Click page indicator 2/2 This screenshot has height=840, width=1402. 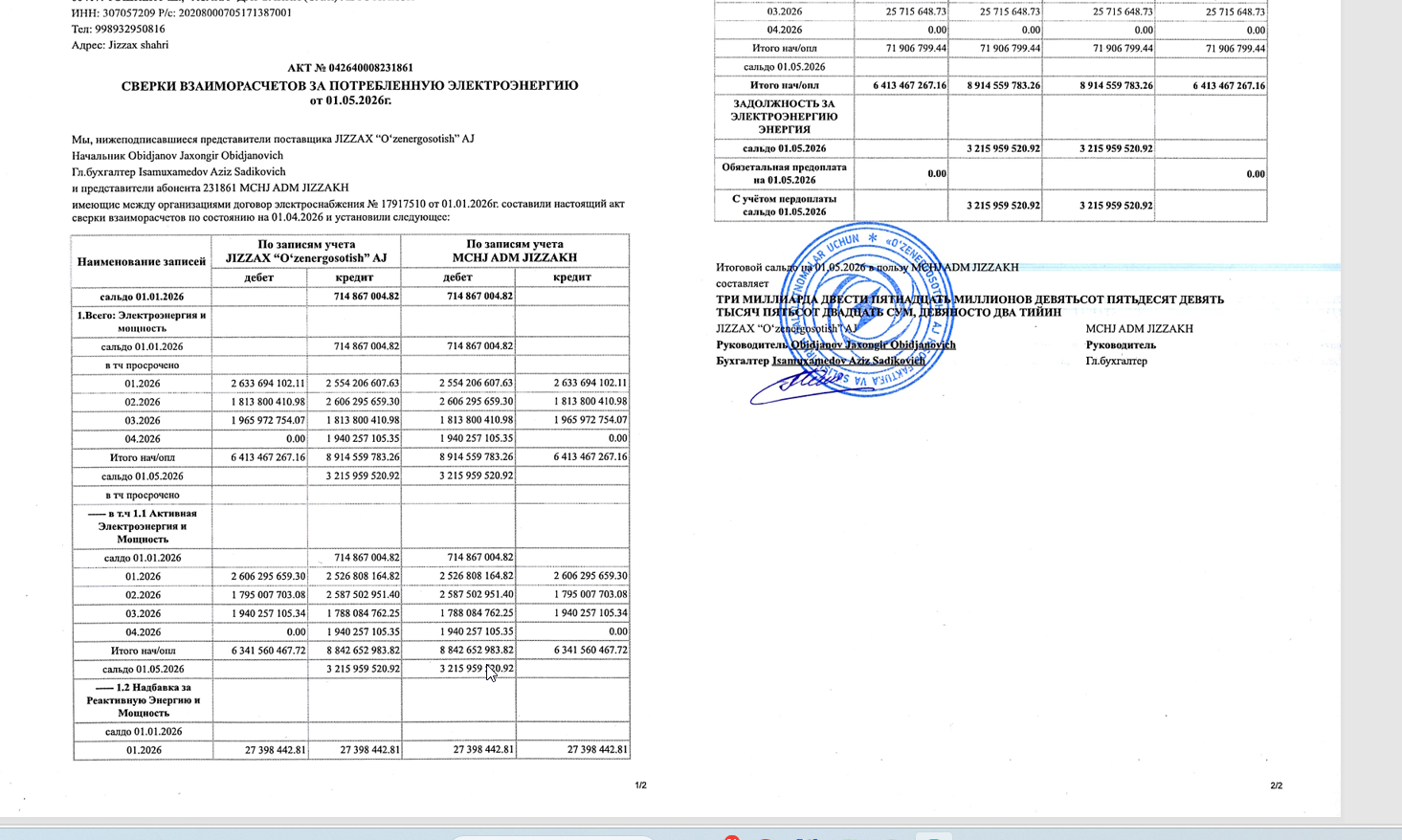1277,785
